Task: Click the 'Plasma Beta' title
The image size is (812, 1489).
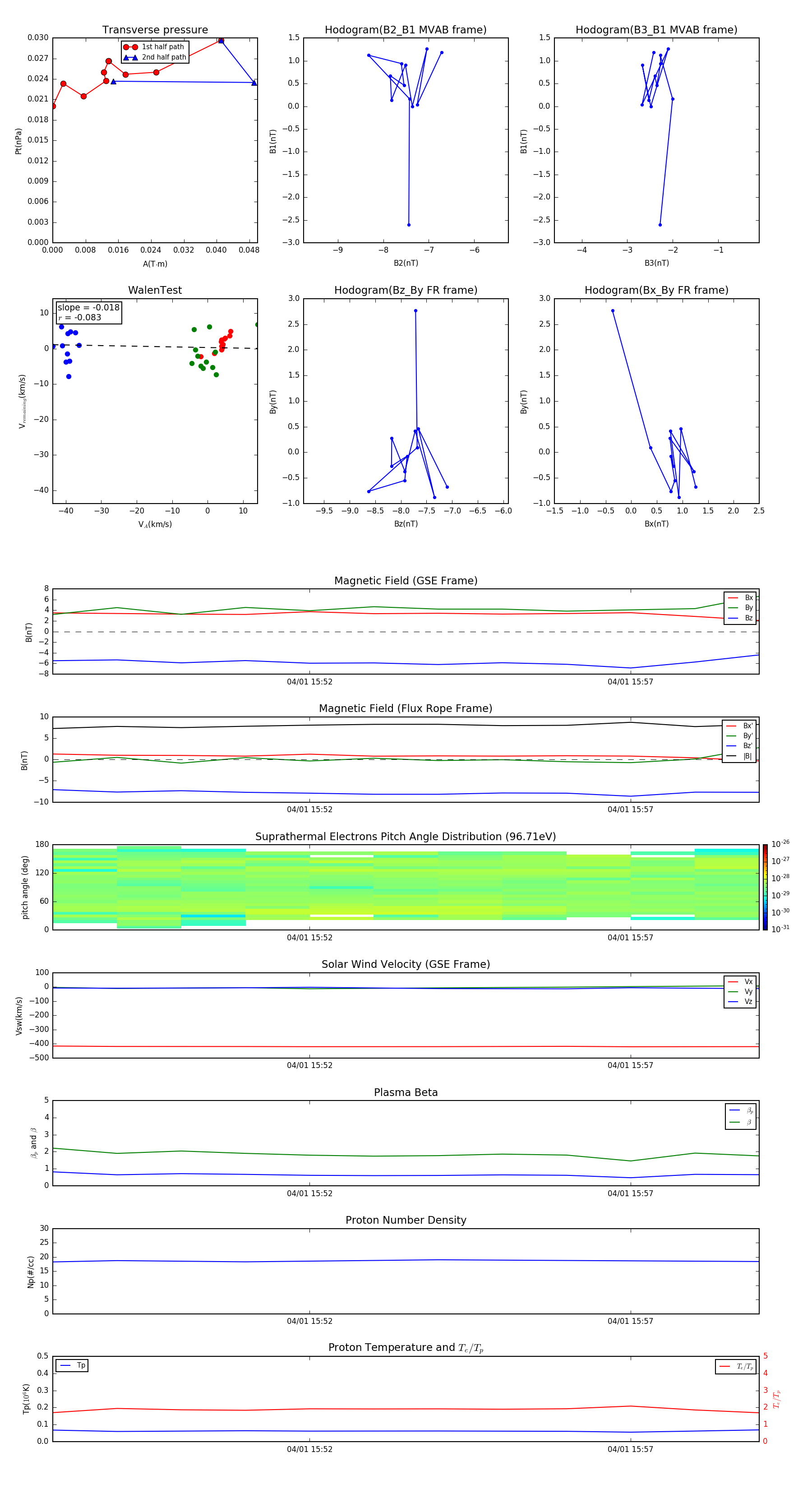Action: [x=406, y=1093]
